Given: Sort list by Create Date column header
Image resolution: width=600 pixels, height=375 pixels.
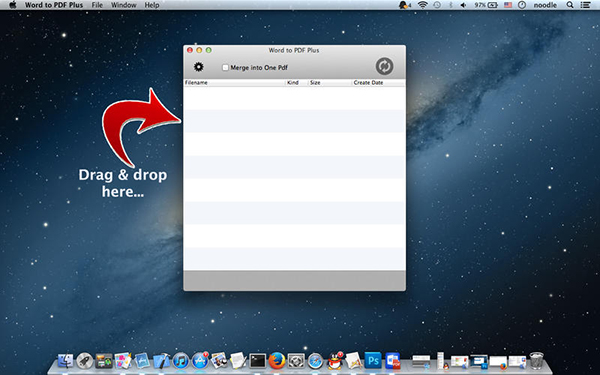Looking at the screenshot, I should 378,83.
